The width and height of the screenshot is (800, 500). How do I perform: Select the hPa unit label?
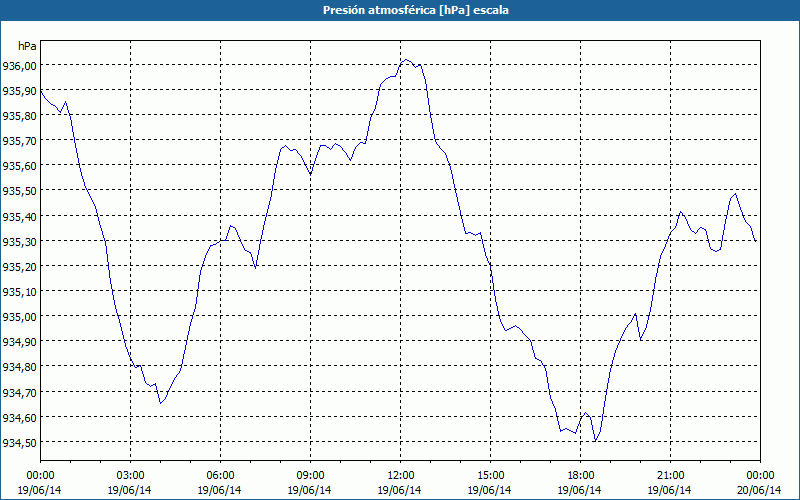click(x=27, y=46)
